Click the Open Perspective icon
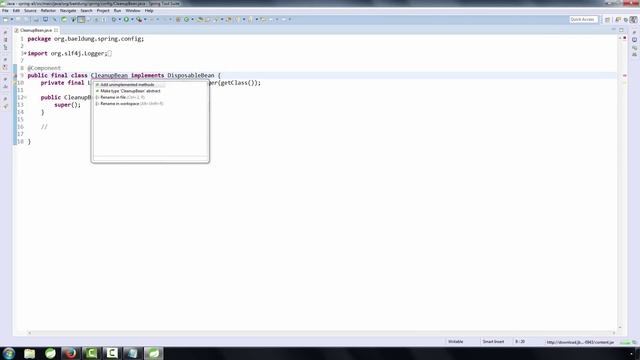This screenshot has height=360, width=640. [607, 20]
